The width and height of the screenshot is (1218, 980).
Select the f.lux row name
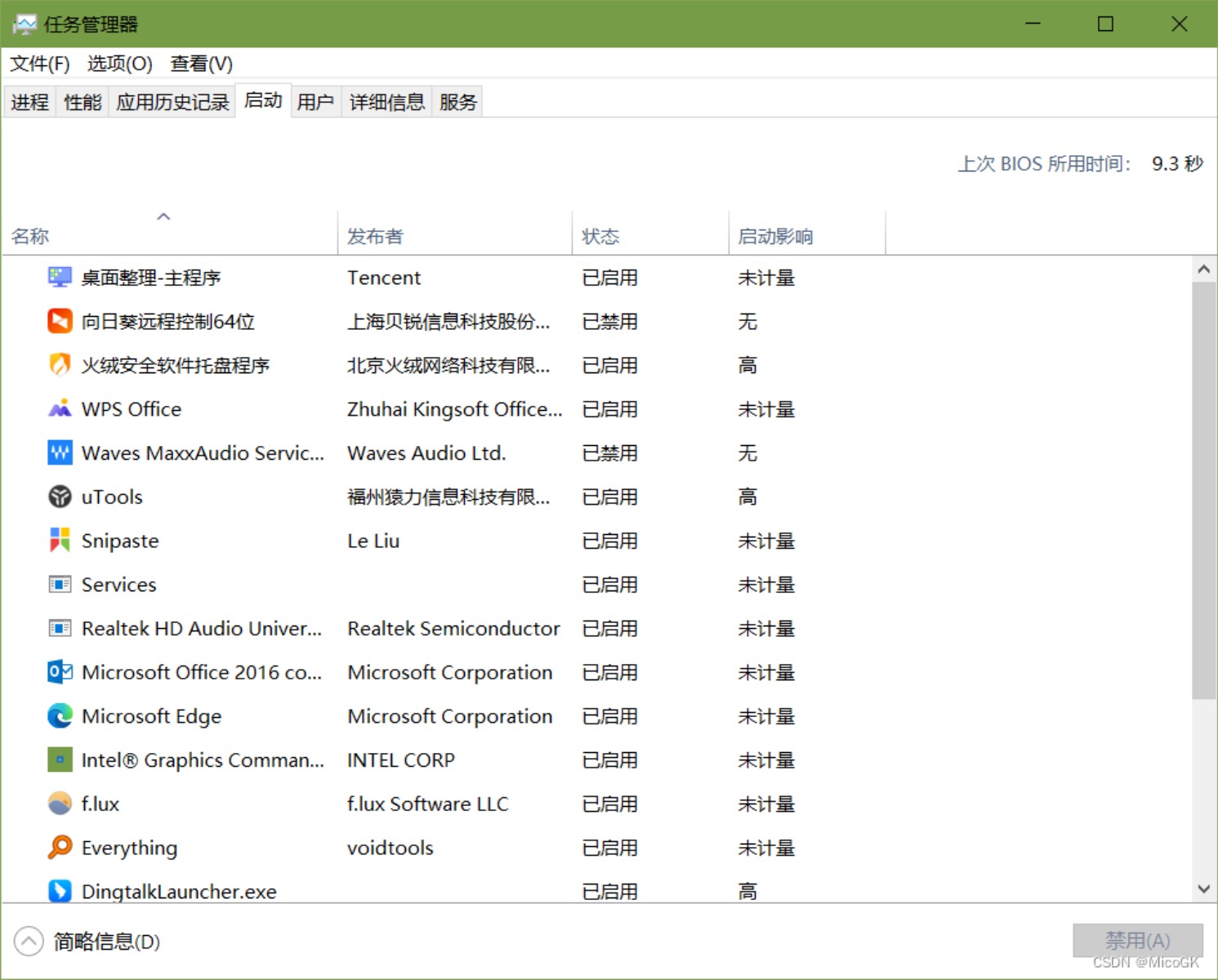100,804
